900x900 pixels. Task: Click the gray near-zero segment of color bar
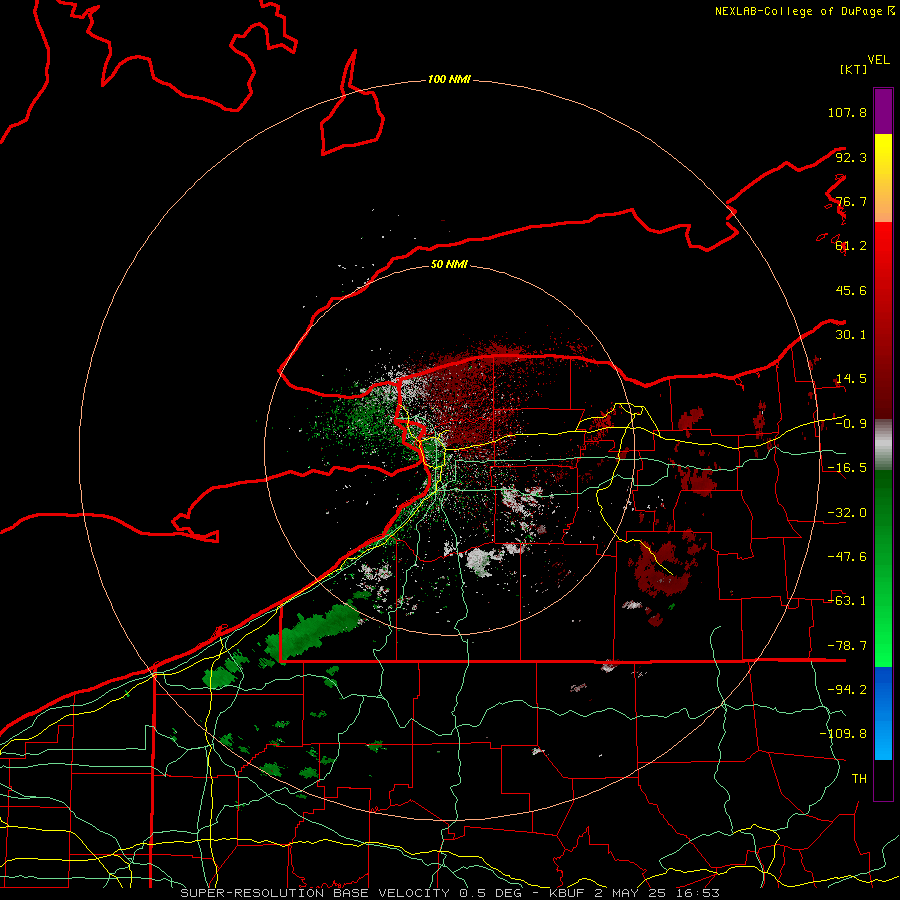pyautogui.click(x=883, y=445)
